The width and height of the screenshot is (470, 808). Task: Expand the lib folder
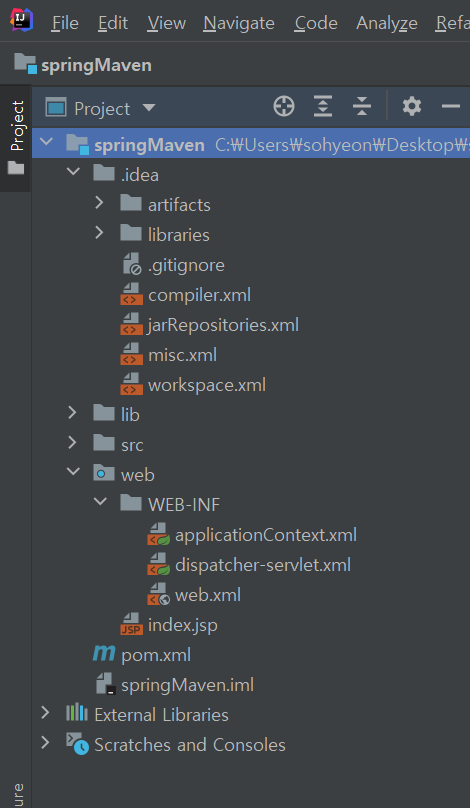coord(72,412)
